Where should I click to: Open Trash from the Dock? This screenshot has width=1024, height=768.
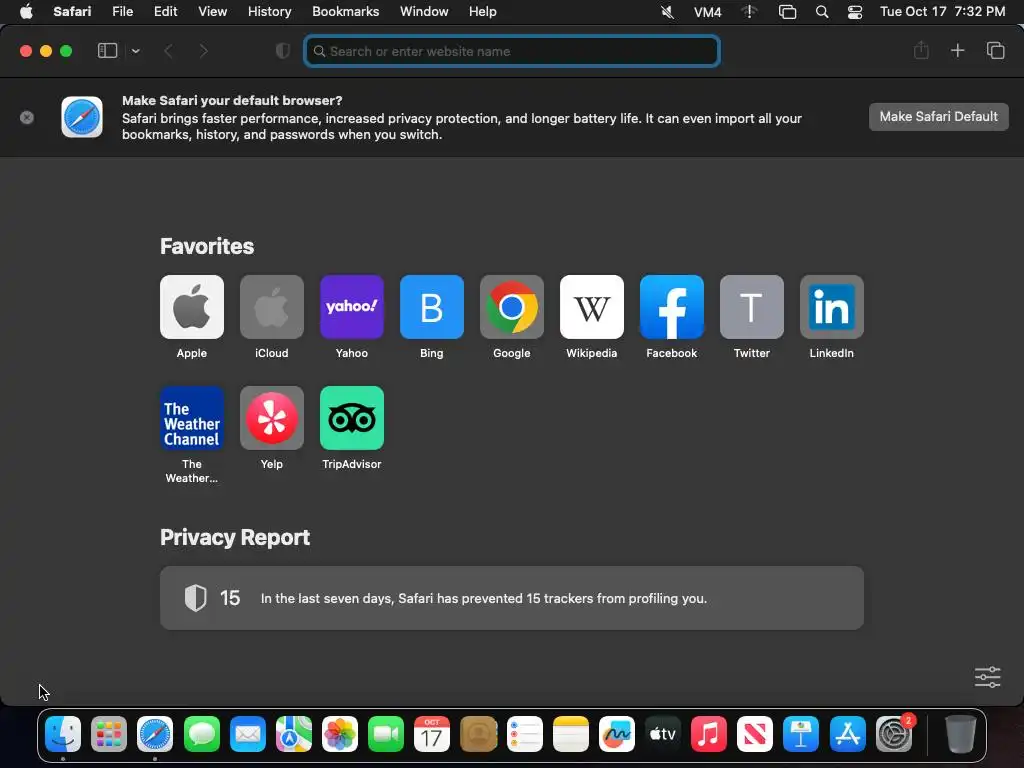961,734
